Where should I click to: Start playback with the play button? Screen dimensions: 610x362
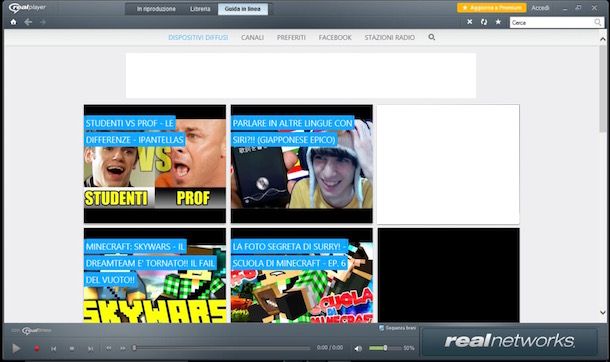point(16,348)
